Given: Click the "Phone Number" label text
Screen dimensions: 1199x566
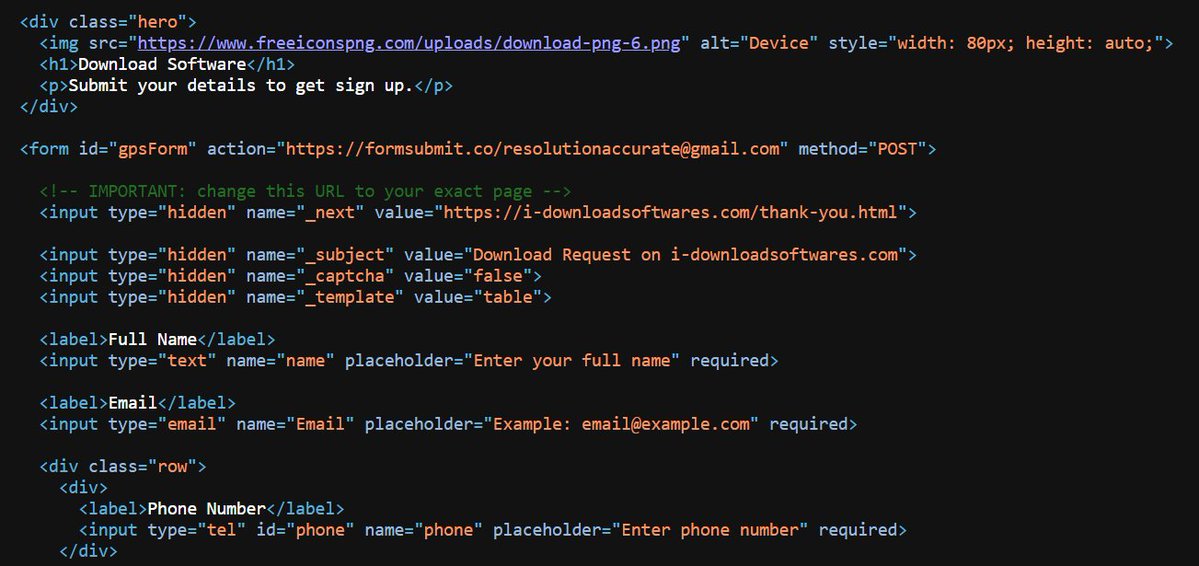Looking at the screenshot, I should 206,509.
